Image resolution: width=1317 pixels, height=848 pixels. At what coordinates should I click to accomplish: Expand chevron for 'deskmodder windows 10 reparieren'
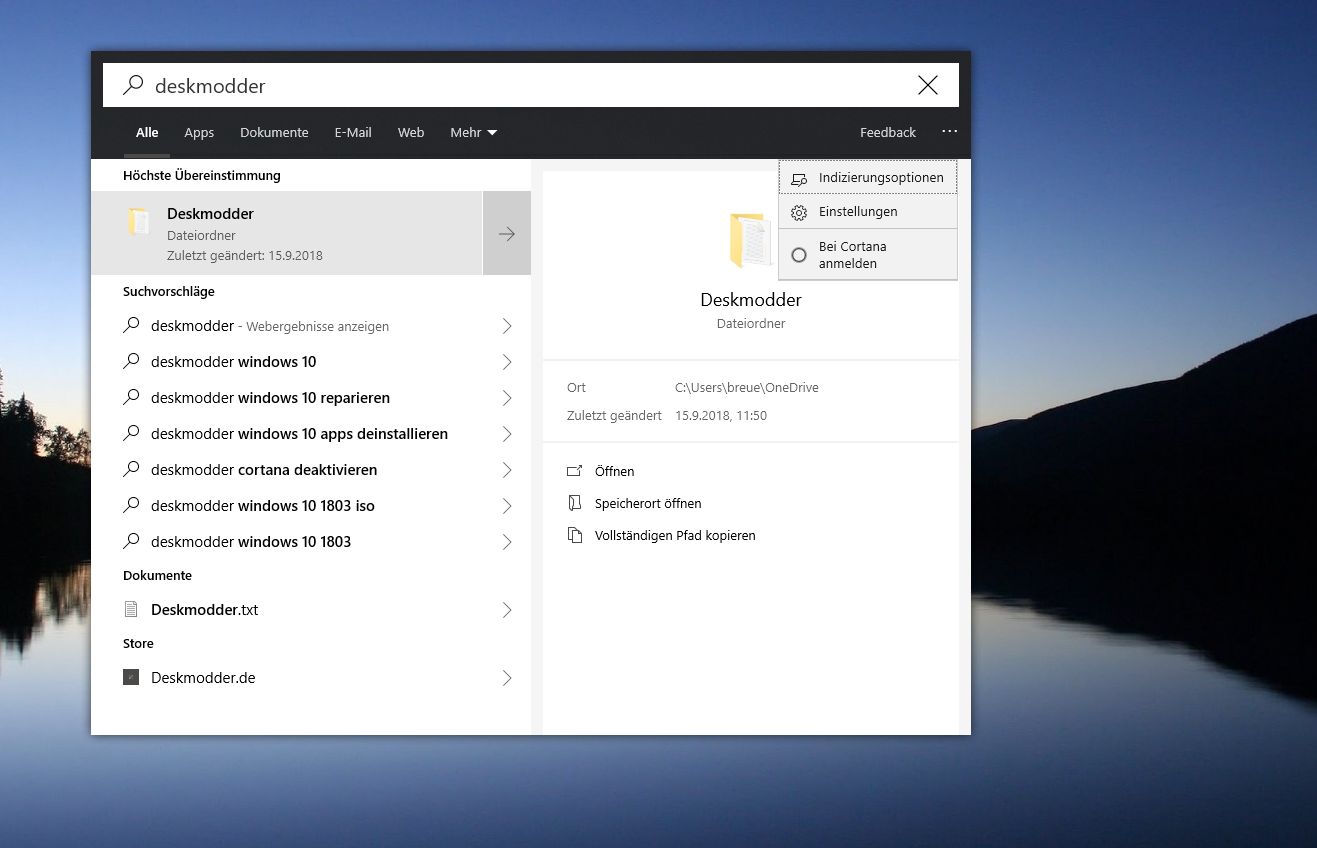[507, 398]
